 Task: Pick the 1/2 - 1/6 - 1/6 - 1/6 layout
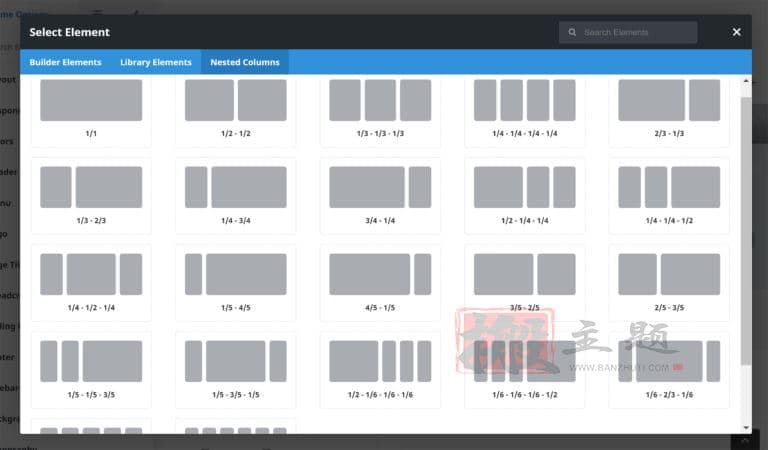(380, 370)
